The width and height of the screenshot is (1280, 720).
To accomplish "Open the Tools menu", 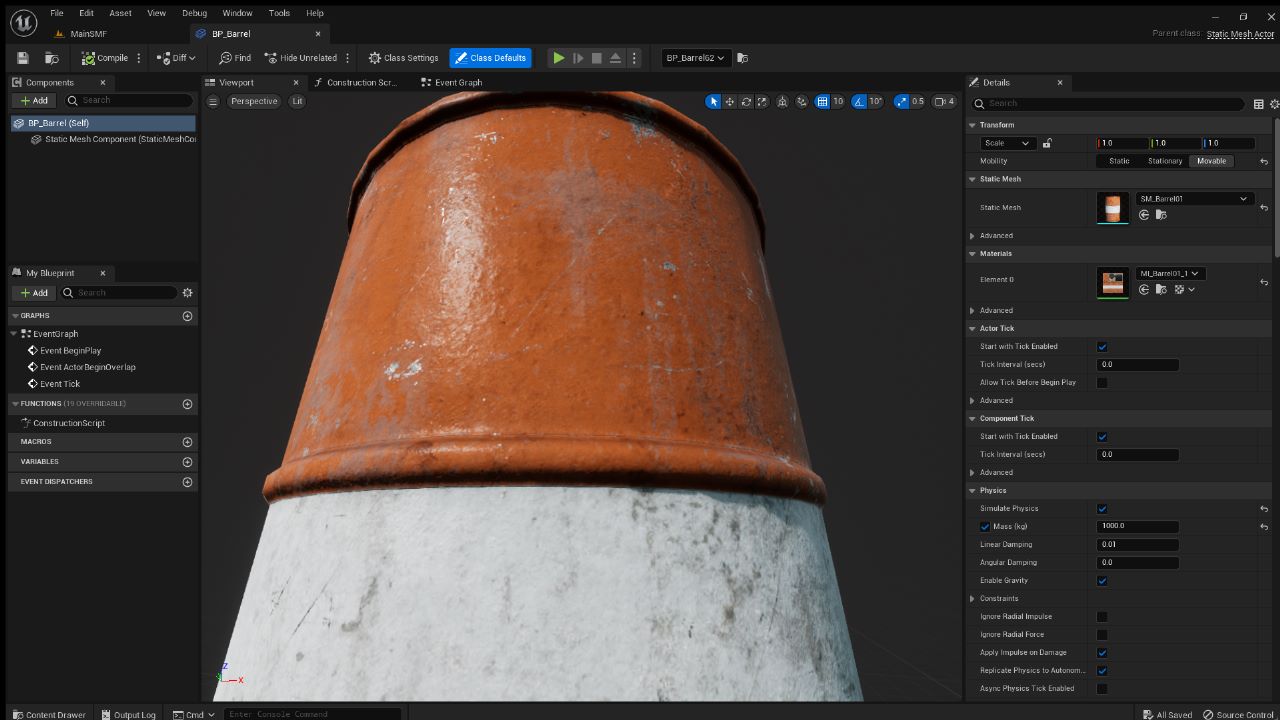I will coord(279,13).
